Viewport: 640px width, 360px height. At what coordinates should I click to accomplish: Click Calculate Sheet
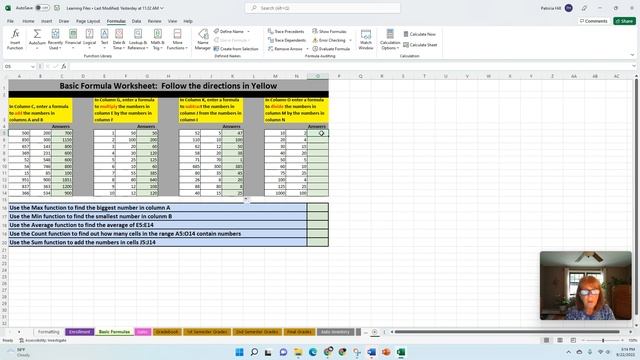(x=420, y=45)
